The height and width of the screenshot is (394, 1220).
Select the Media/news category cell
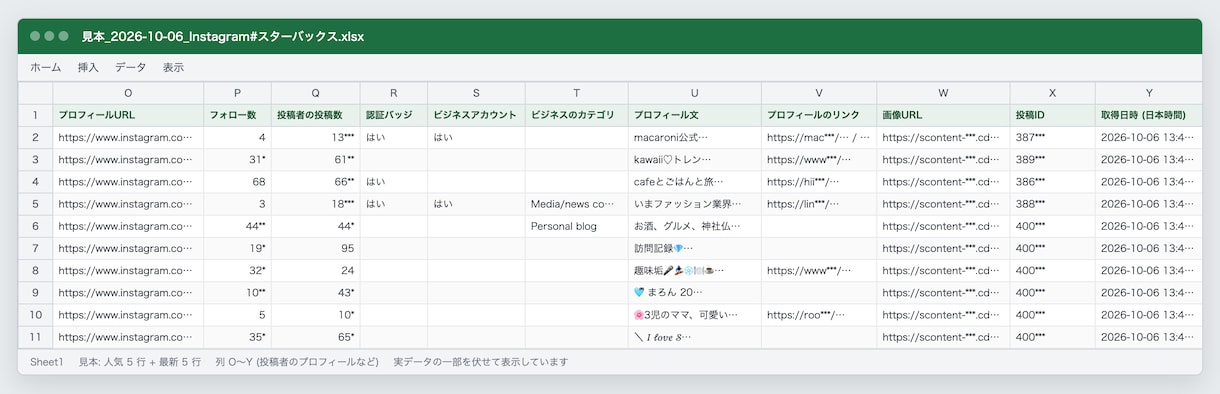[577, 204]
